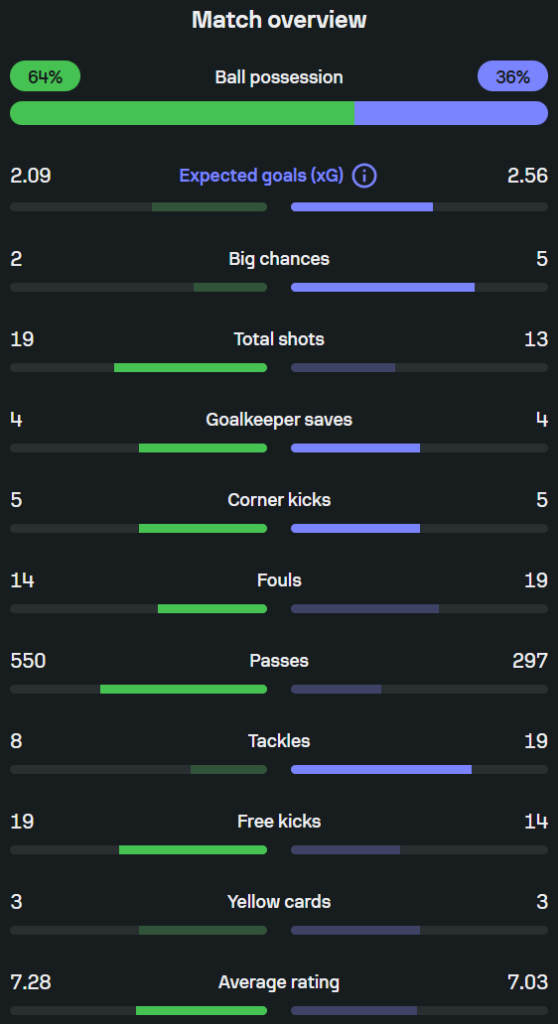Click the purple Big chances bar
Viewport: 558px width, 1024px height.
383,287
